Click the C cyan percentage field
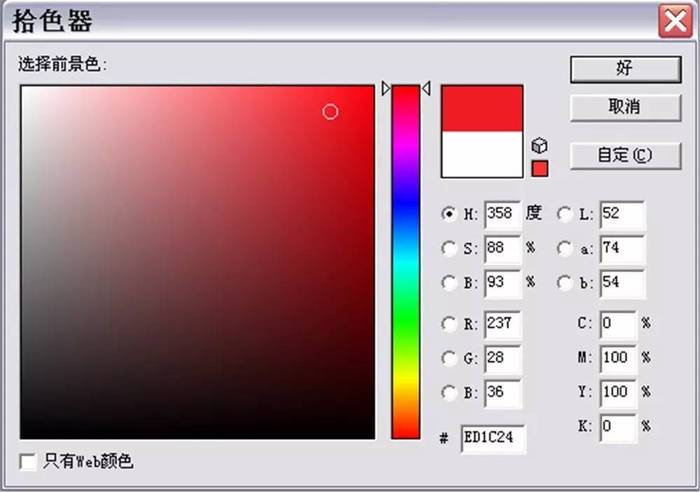 pyautogui.click(x=617, y=324)
